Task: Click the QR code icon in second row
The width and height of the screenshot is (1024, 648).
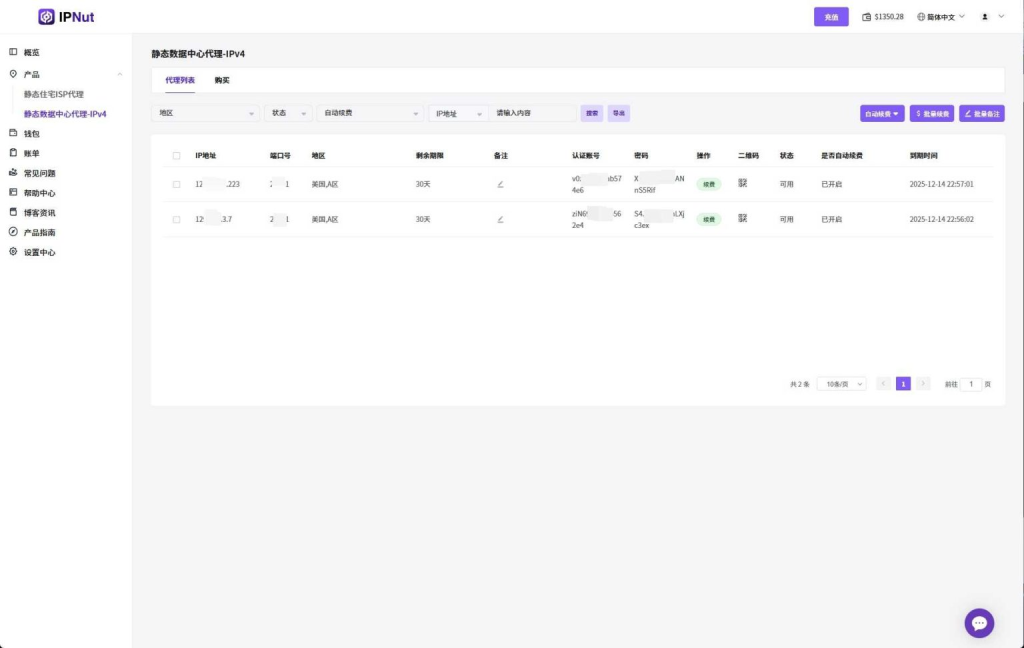Action: 743,218
